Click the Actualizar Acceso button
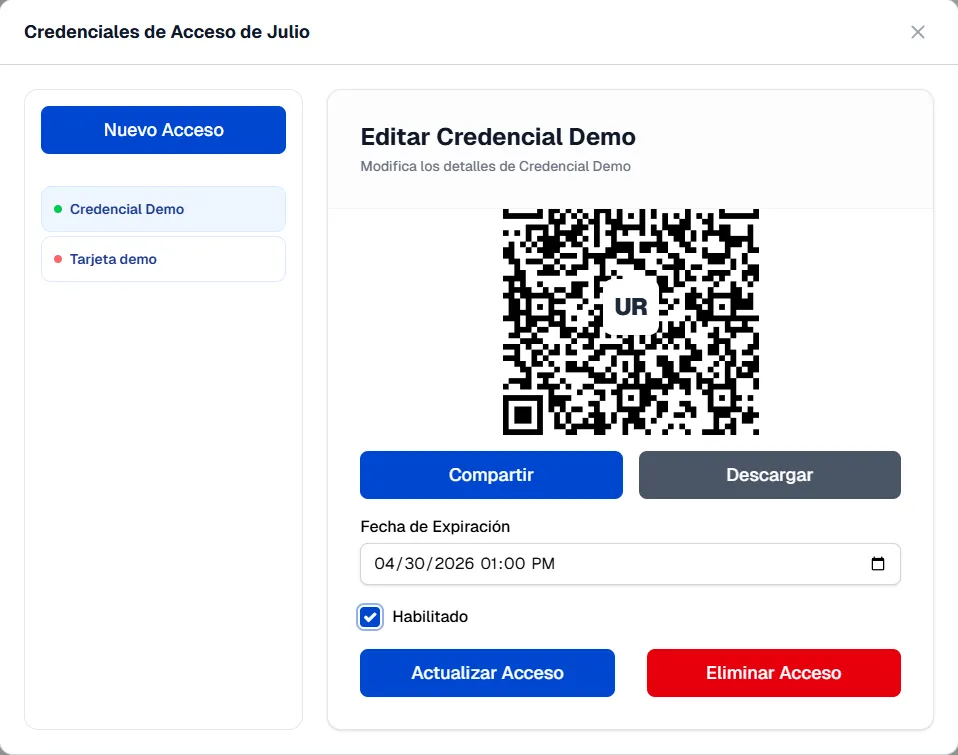Image resolution: width=958 pixels, height=755 pixels. click(487, 673)
